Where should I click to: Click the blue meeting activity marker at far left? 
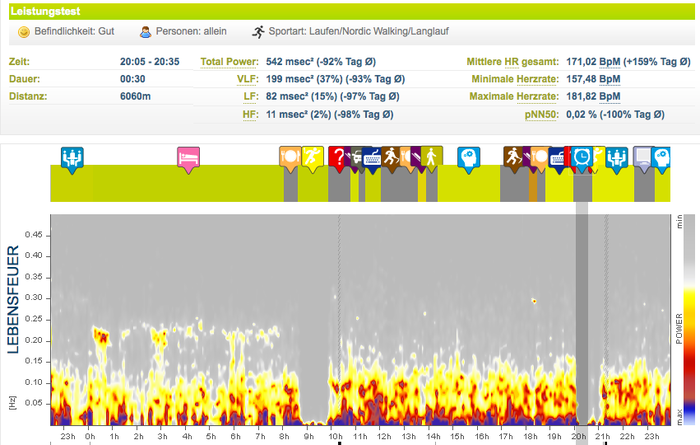click(71, 156)
